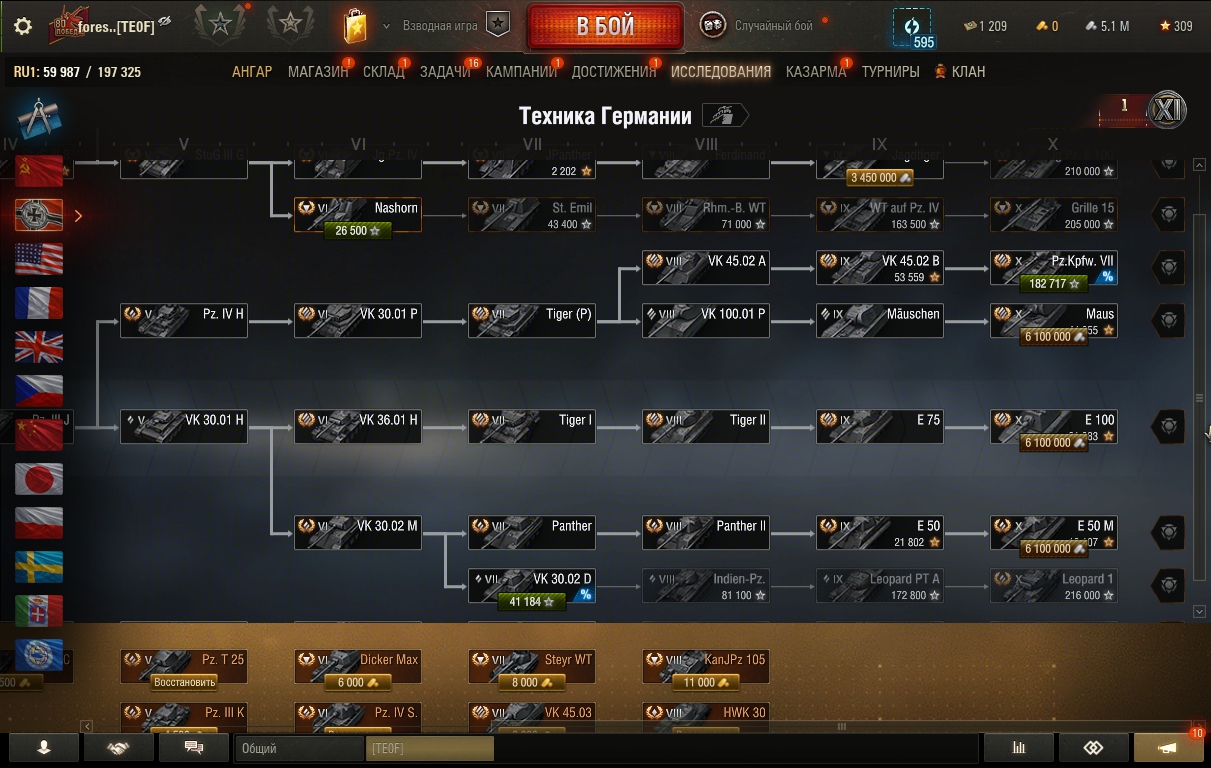Select the USA nation flag
Screen dimensions: 1211x768
(x=39, y=259)
